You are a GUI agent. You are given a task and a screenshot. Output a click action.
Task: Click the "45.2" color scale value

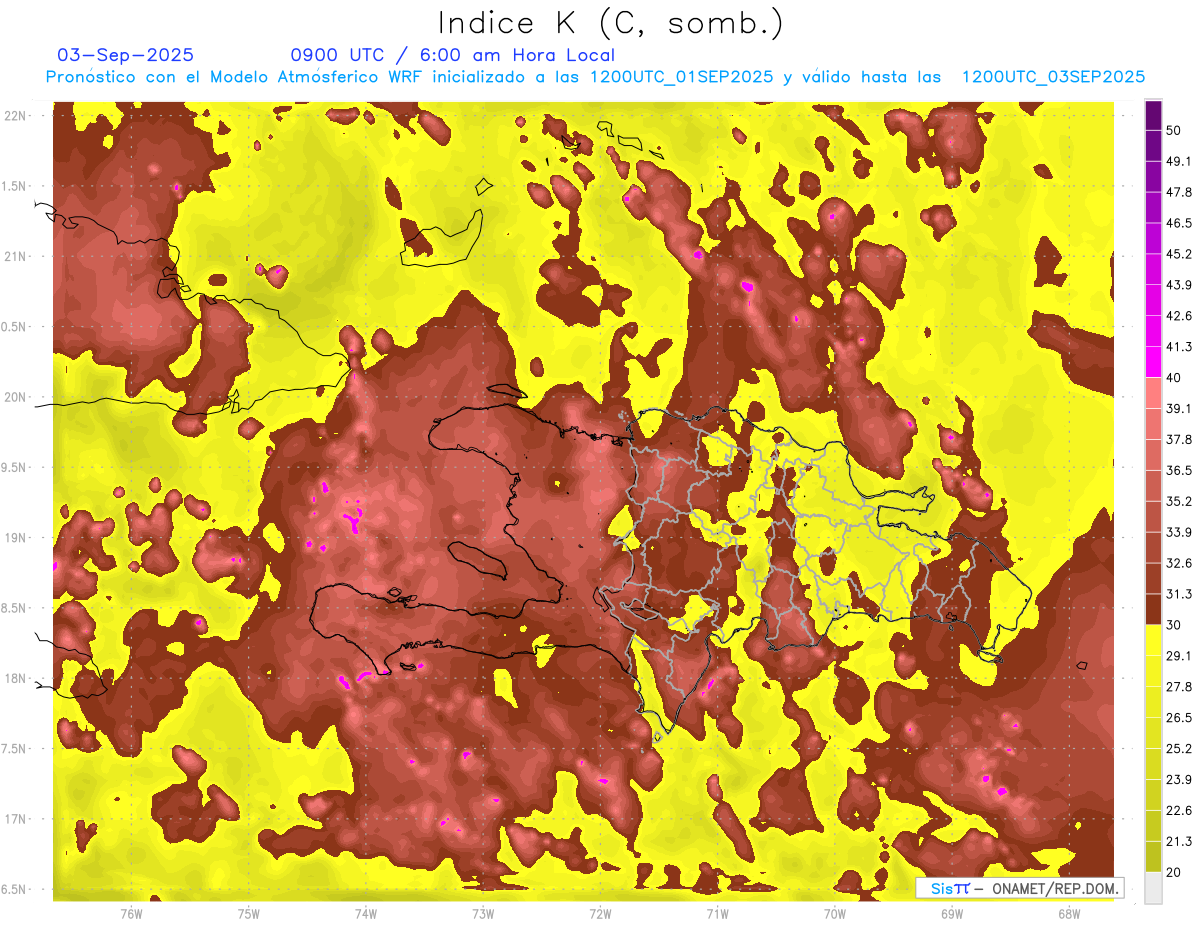[1178, 254]
